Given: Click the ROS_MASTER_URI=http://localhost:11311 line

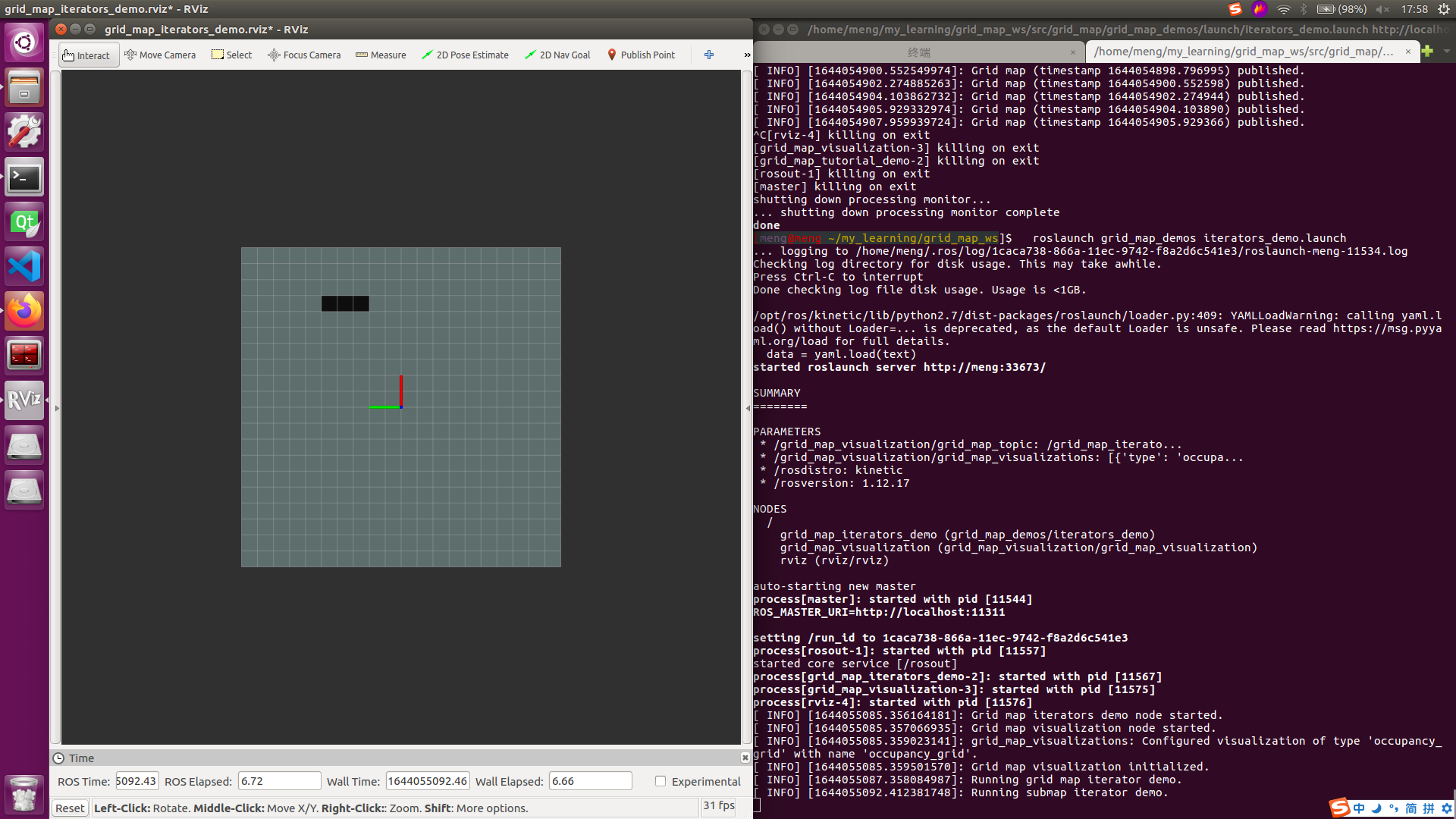Looking at the screenshot, I should point(879,612).
